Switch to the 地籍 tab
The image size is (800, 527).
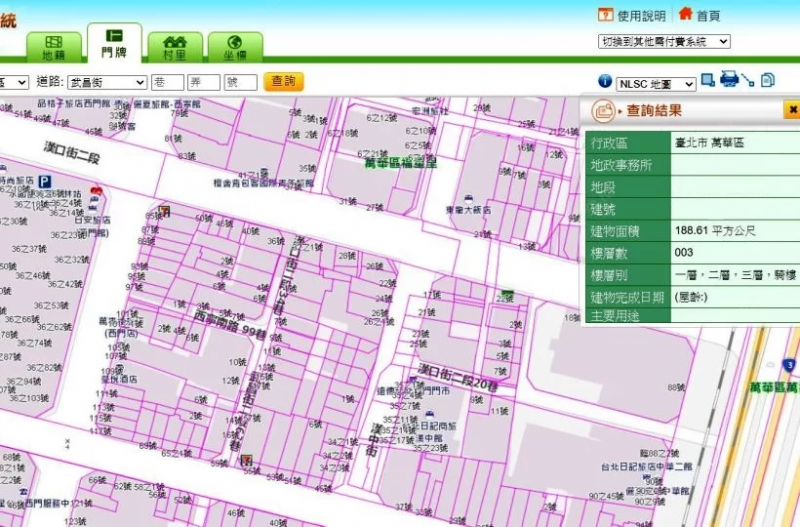tap(54, 47)
